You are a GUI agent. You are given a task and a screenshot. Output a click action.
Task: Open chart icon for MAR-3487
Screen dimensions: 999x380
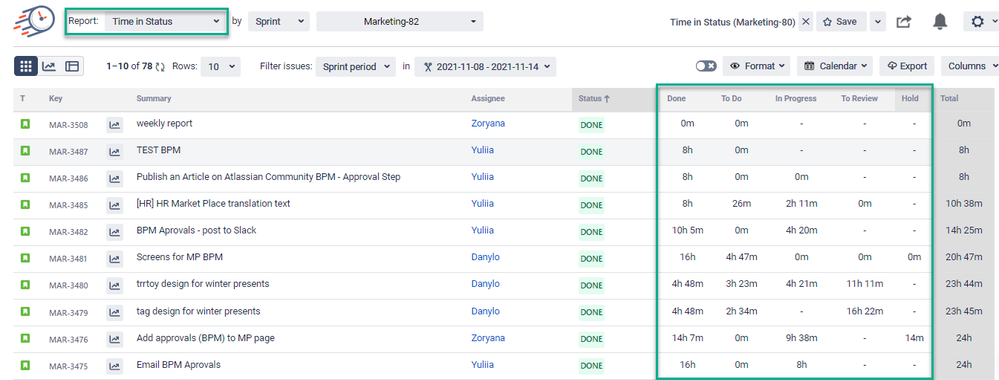[115, 152]
